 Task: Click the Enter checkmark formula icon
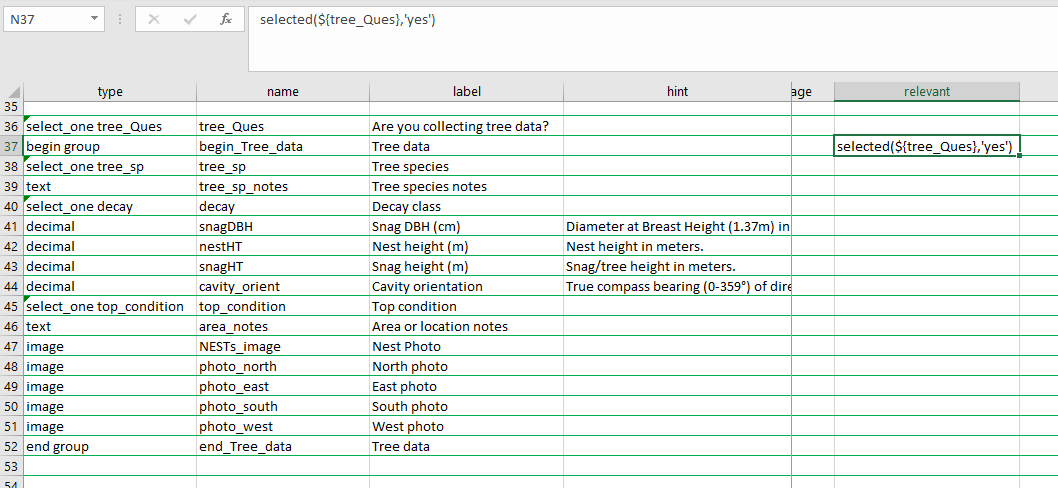point(190,19)
